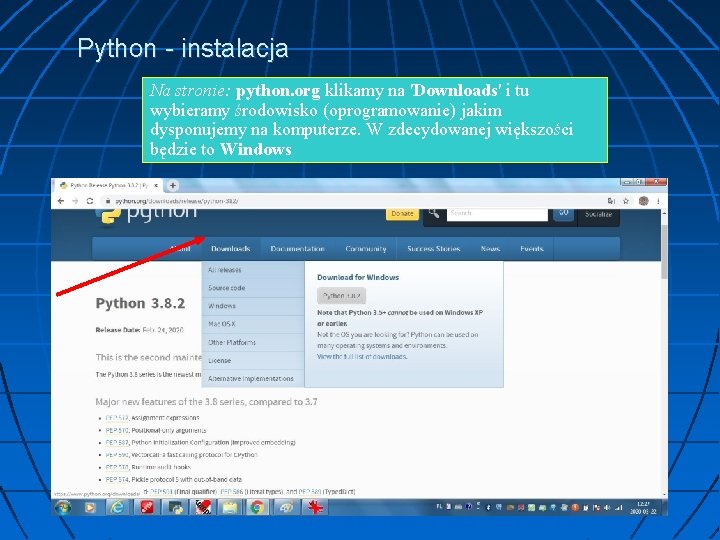Open the media player taskbar icon

(90, 507)
